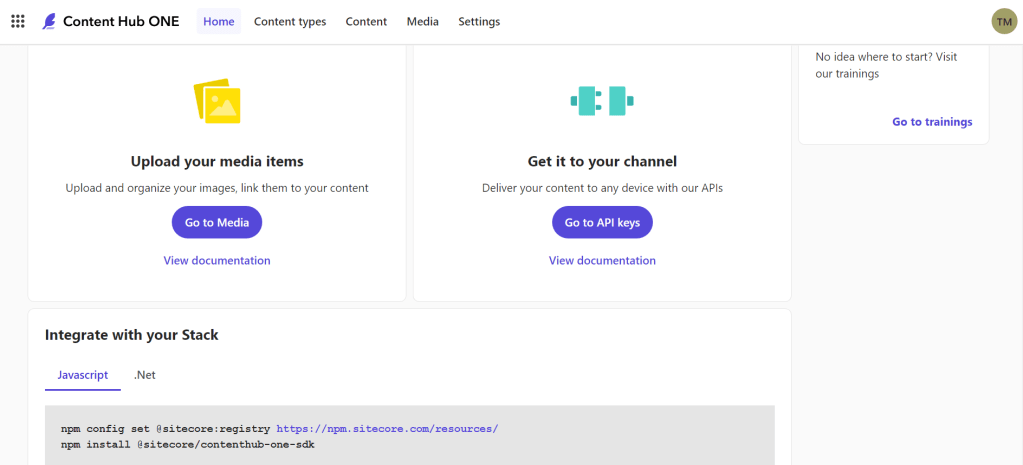Navigate to the Content section

366,21
